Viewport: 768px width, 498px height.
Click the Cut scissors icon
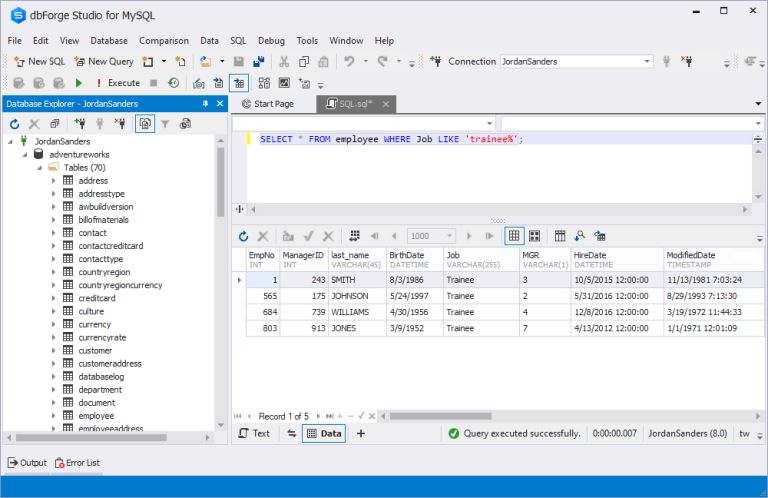click(x=284, y=61)
